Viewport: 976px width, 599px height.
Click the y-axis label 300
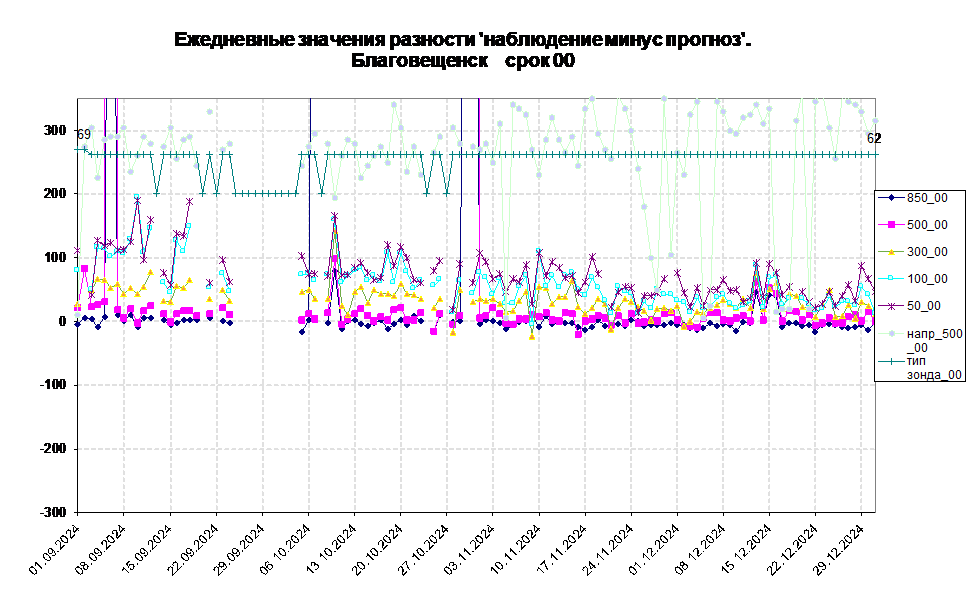(54, 130)
